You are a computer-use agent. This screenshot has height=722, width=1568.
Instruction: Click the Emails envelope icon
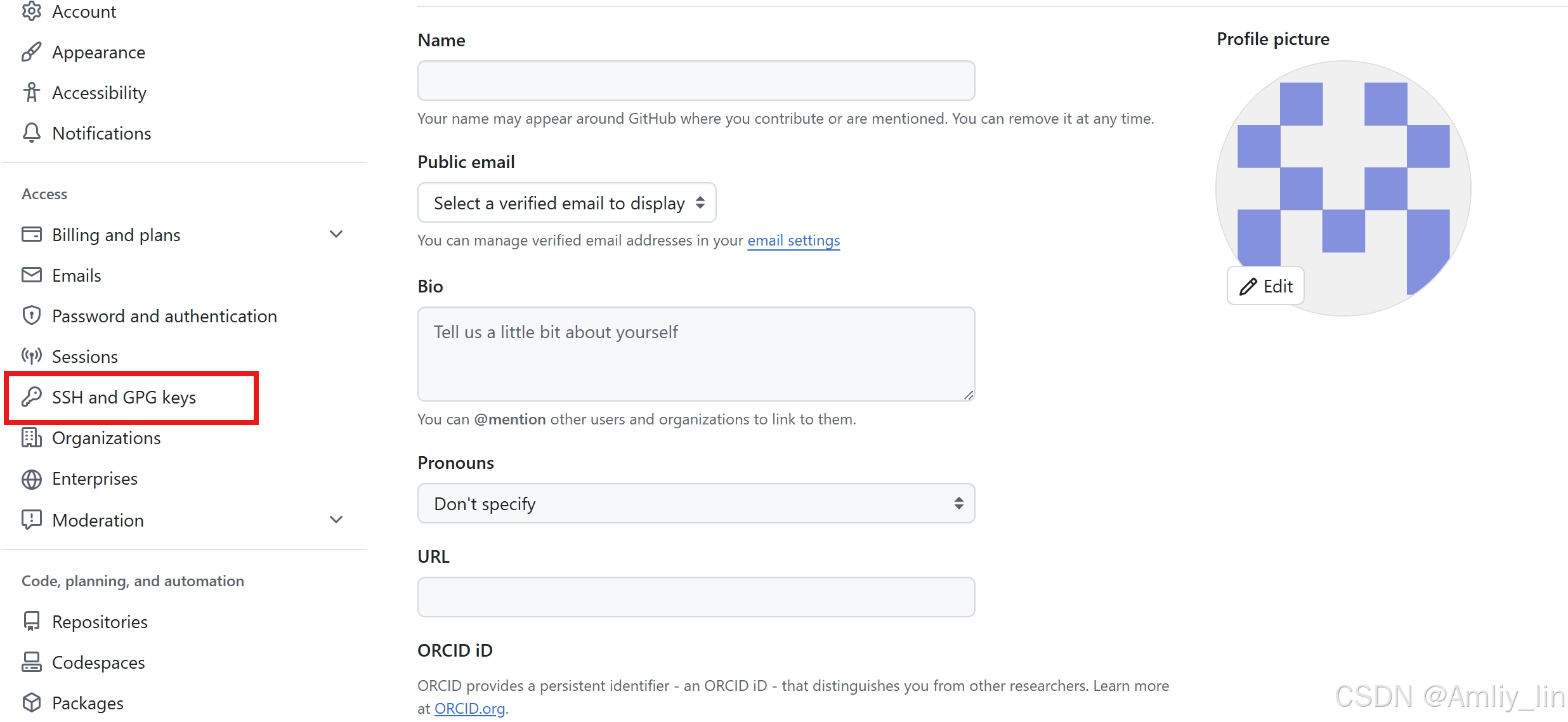tap(31, 275)
